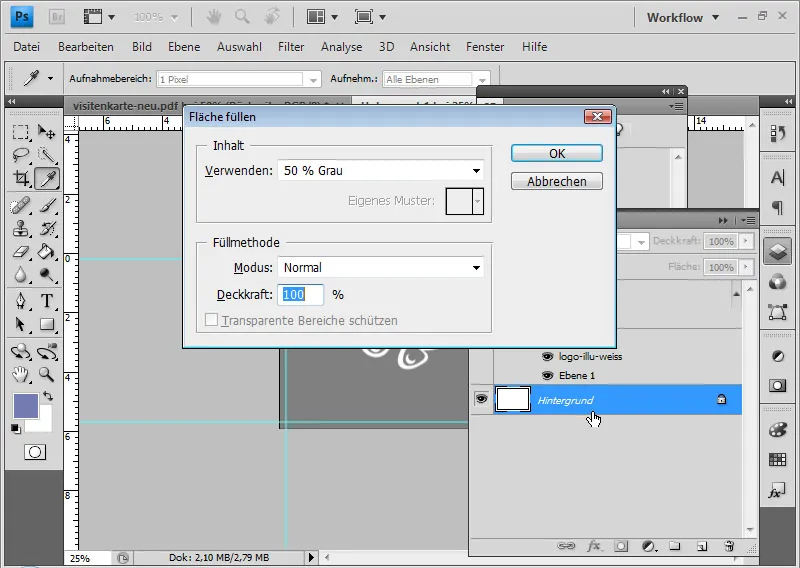The width and height of the screenshot is (800, 568).
Task: Open the Character panel icon in dock
Action: pos(777,178)
